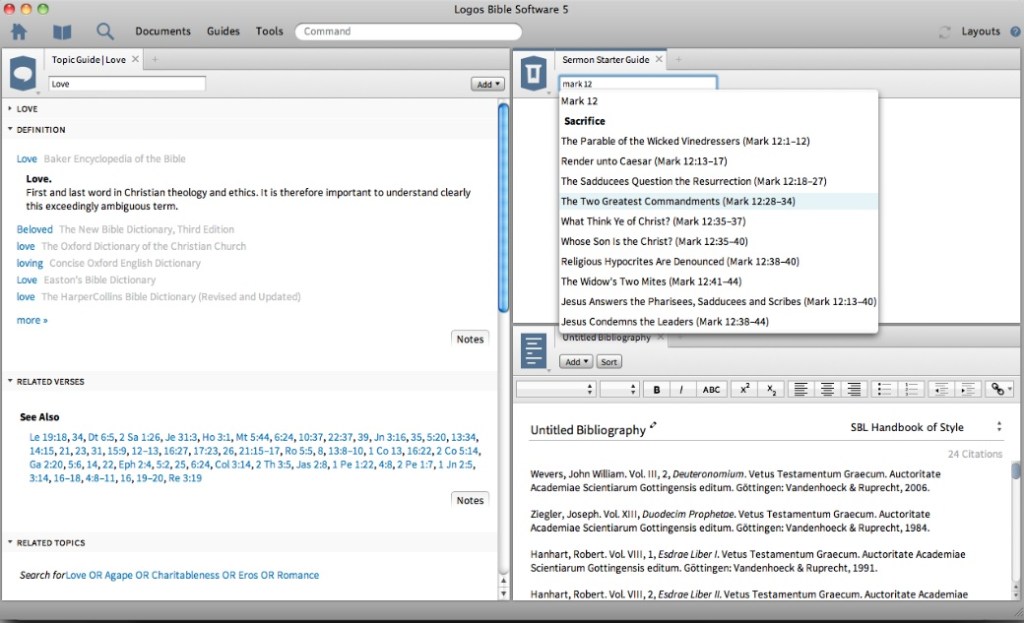This screenshot has height=623, width=1024.
Task: Toggle bold formatting
Action: (x=657, y=389)
